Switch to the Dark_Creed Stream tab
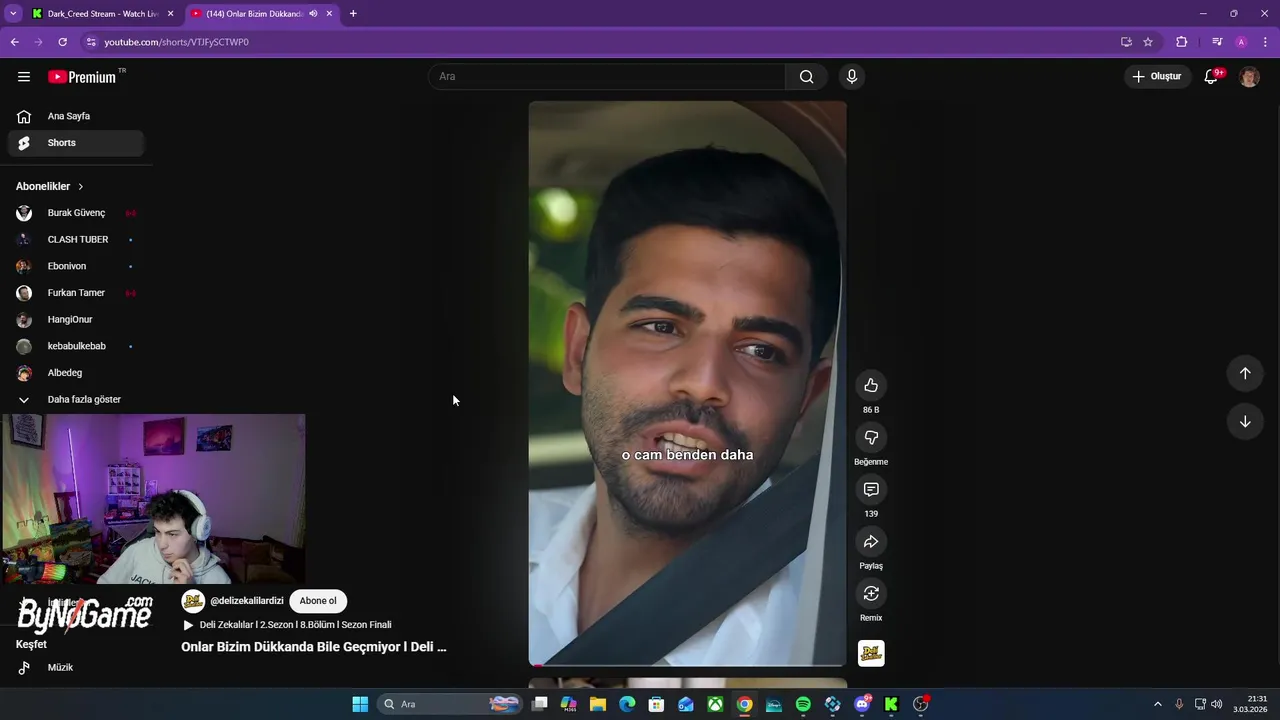 pos(103,14)
